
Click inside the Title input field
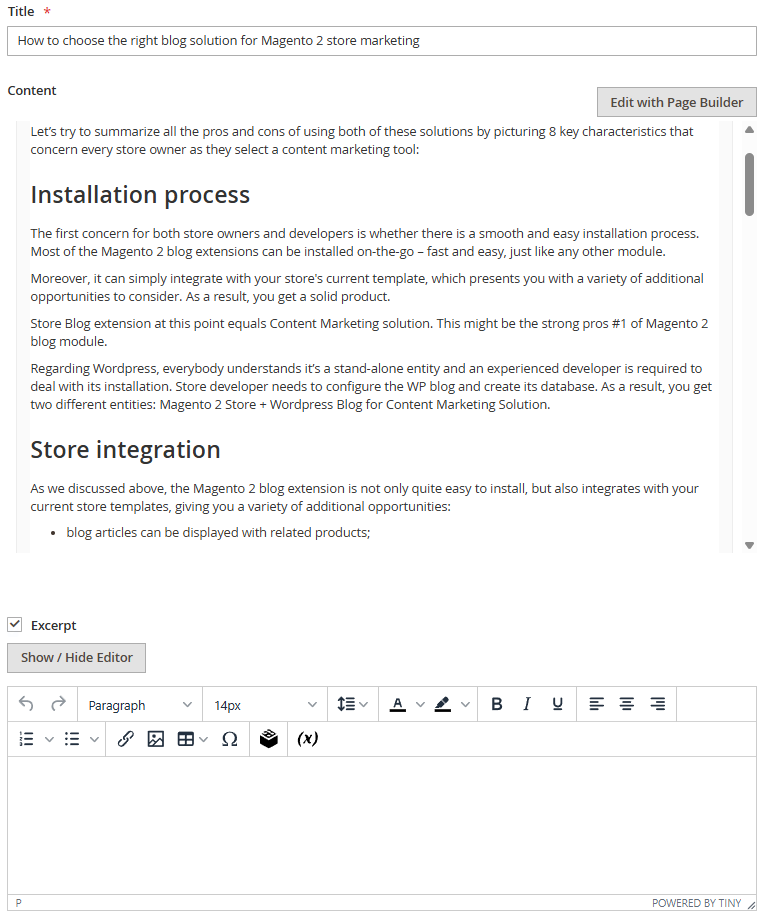(x=381, y=41)
